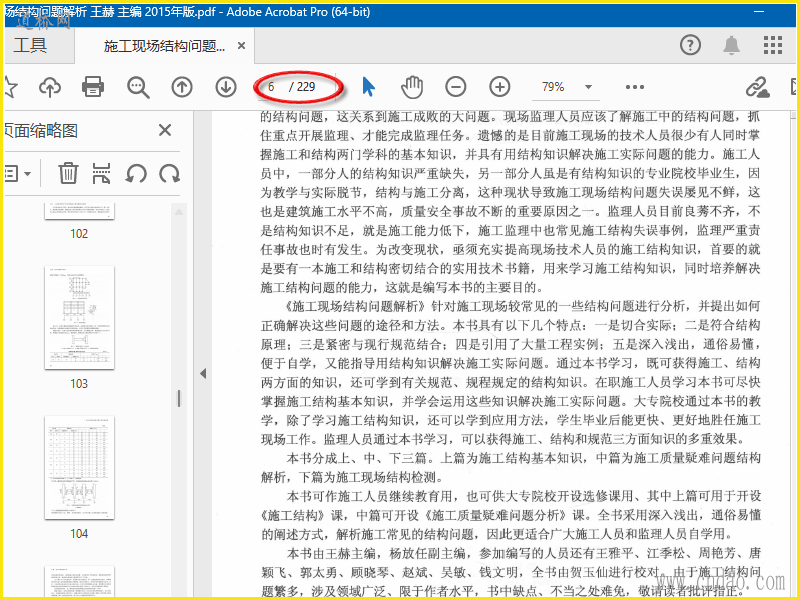Click the thumbnail panel scrollbar handle
This screenshot has width=800, height=600.
coord(179,398)
